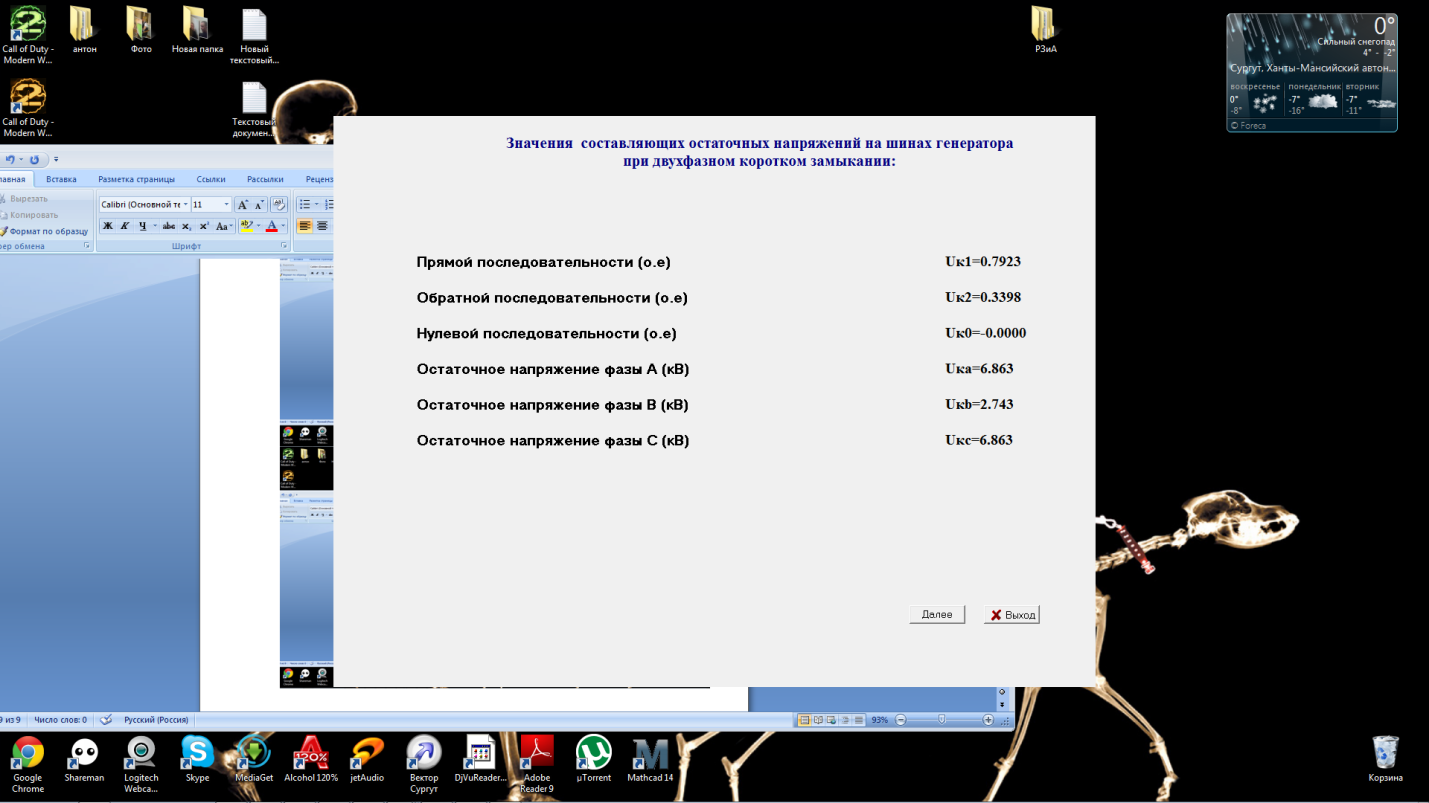Select the Draft view icon in status bar

point(858,720)
